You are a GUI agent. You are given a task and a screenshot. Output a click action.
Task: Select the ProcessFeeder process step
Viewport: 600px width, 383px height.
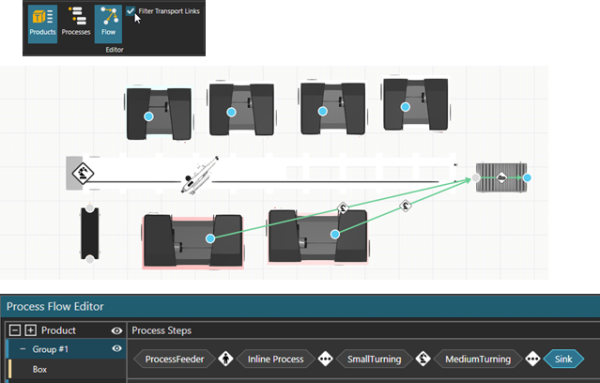pyautogui.click(x=174, y=359)
